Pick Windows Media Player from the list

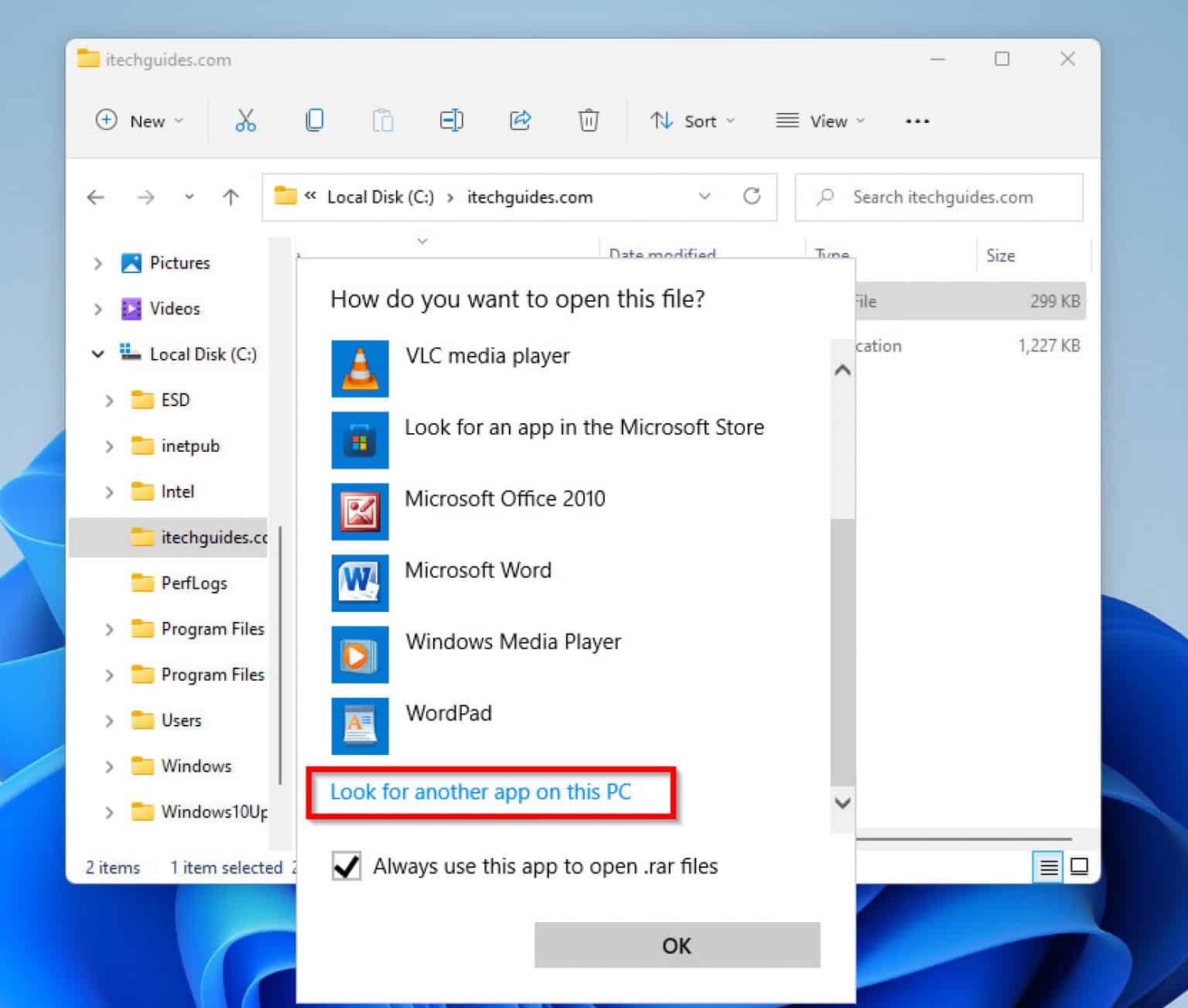(513, 641)
